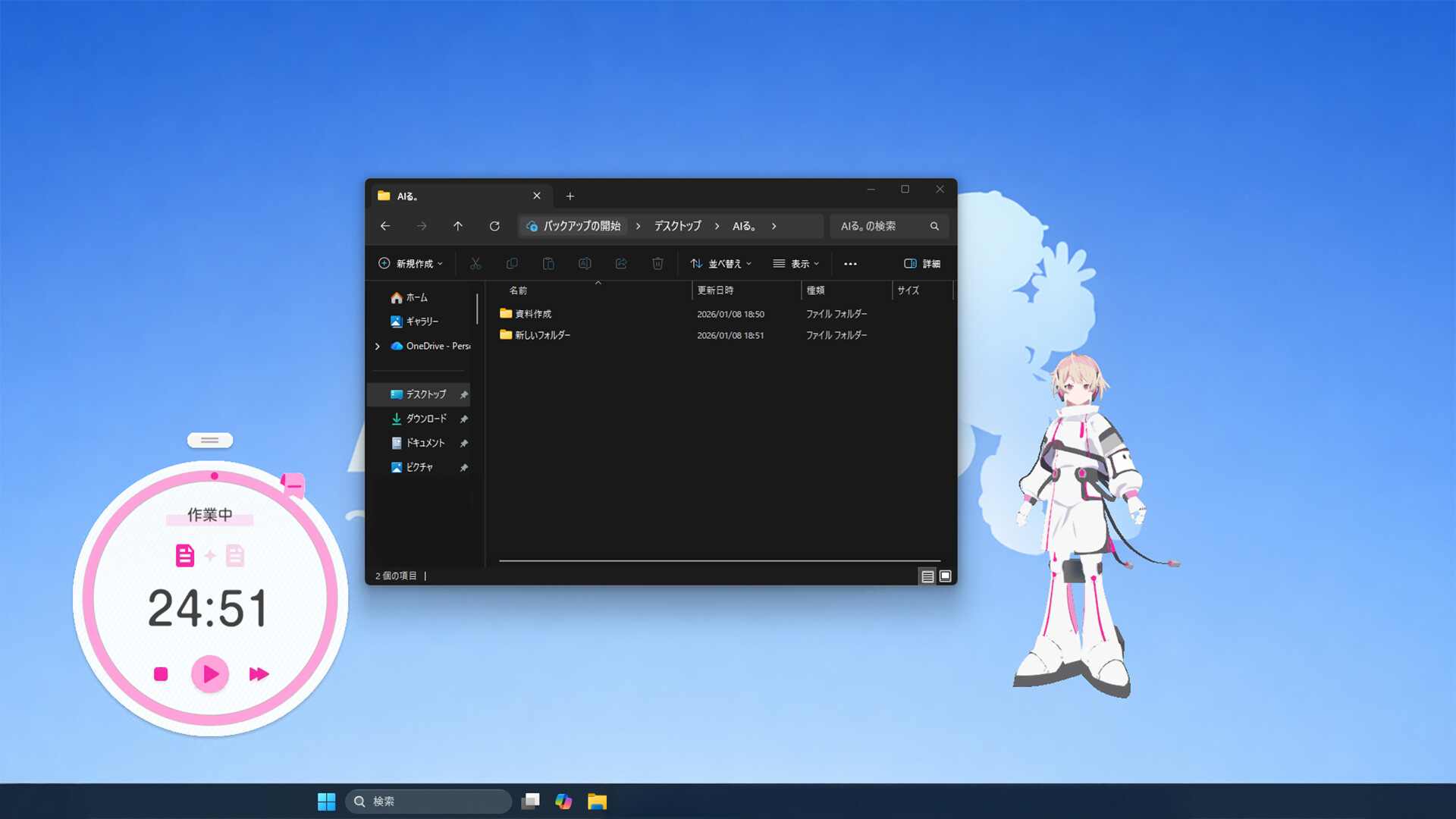
Task: Navigate to デスクトップ in the breadcrumb bar
Action: click(677, 226)
